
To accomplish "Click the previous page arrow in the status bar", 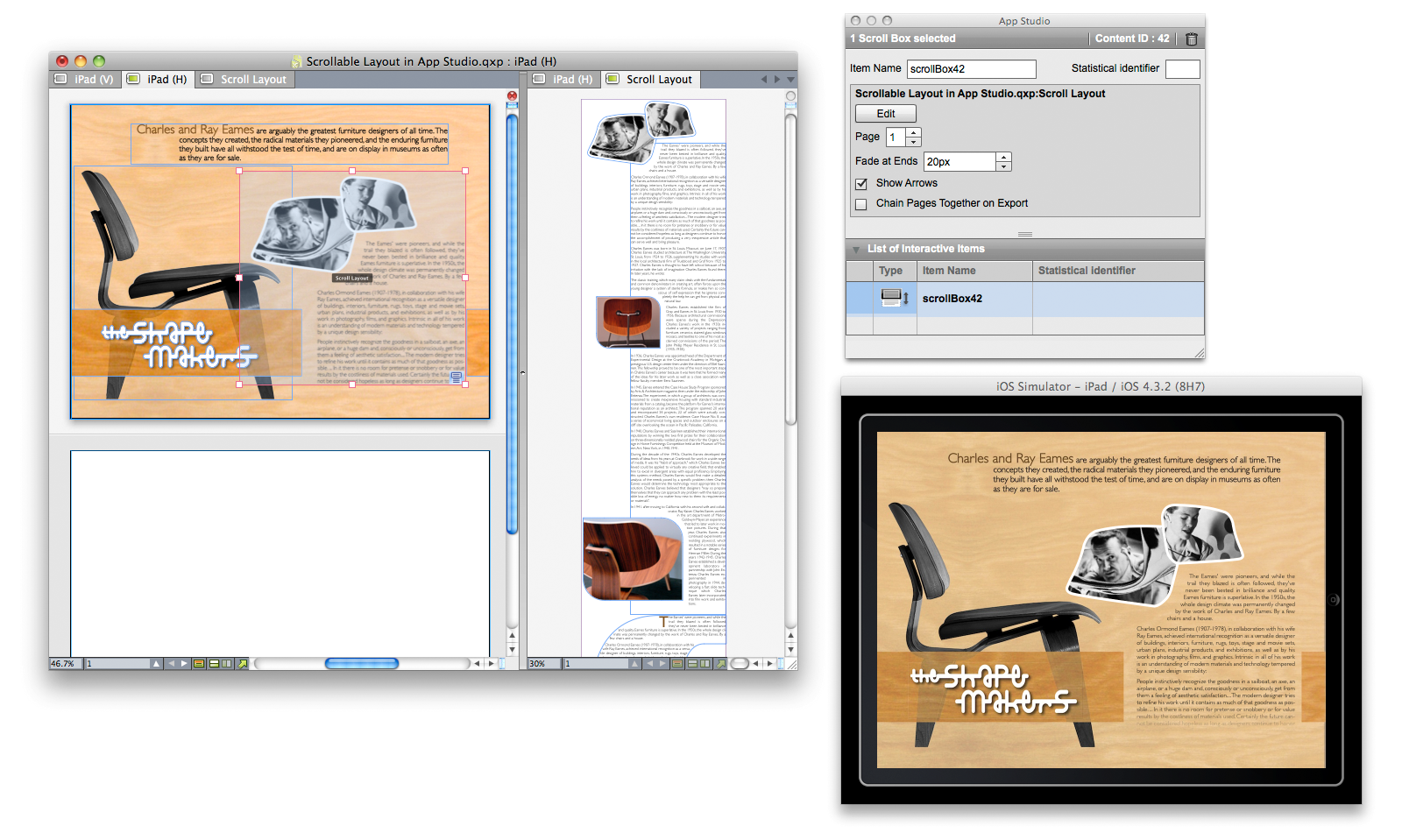I will 172,663.
